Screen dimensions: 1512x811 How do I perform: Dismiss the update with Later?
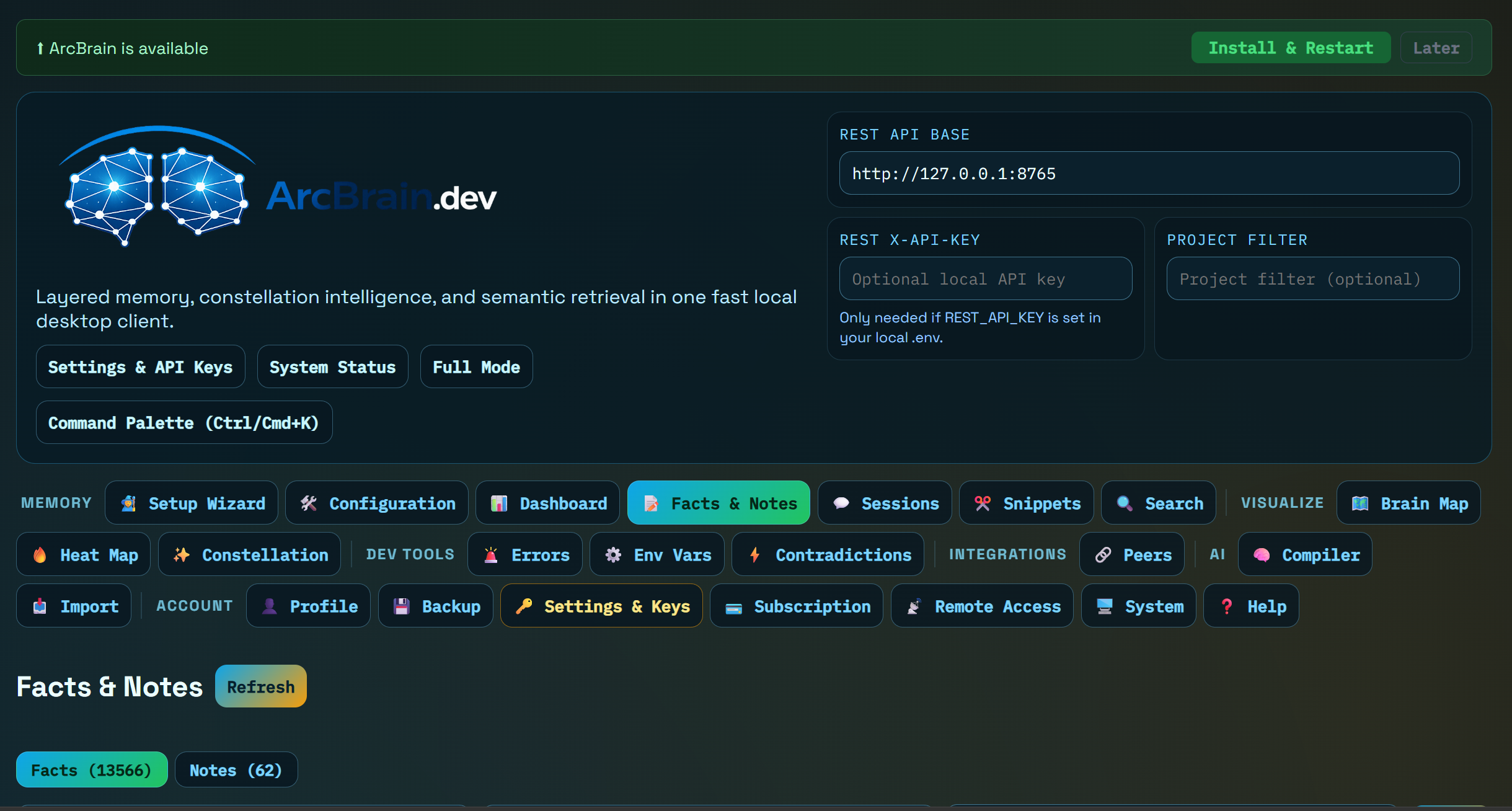[1436, 48]
